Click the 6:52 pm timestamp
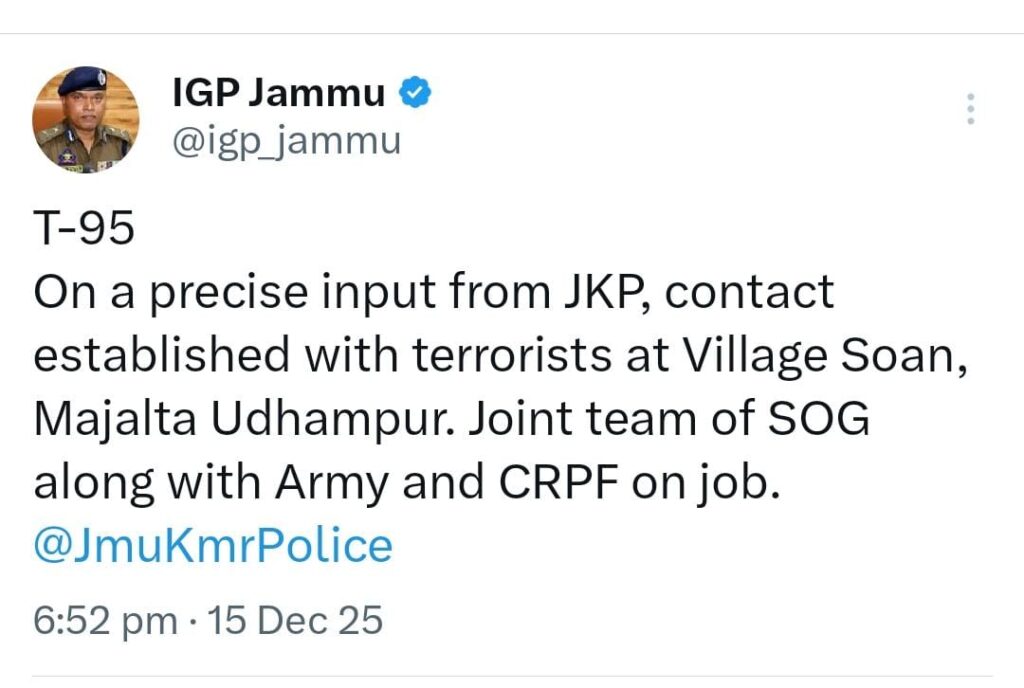1024x688 pixels. click(x=105, y=621)
